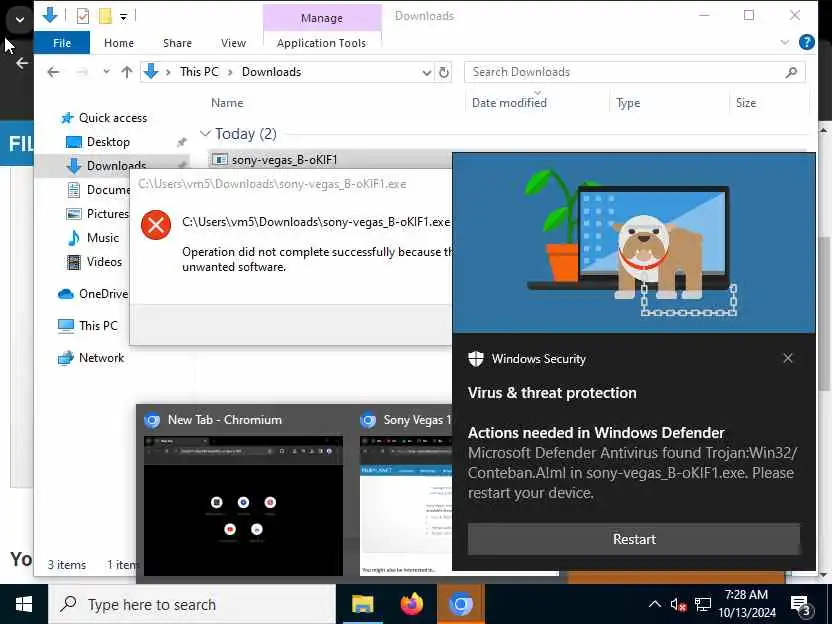Open Customize Quick Access Toolbar dropdown
This screenshot has width=832, height=624.
pos(123,16)
